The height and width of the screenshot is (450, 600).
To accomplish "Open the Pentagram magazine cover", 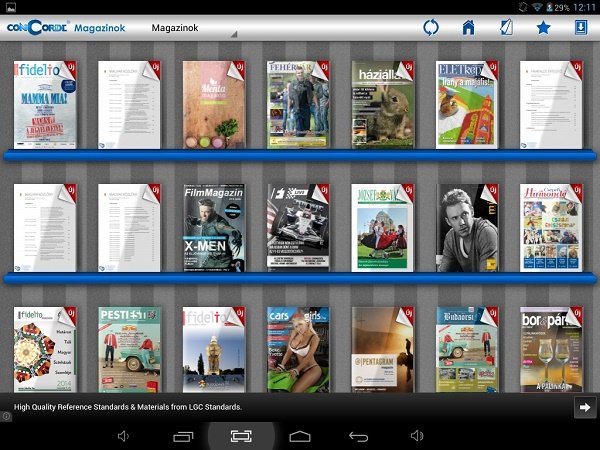I will pos(383,349).
